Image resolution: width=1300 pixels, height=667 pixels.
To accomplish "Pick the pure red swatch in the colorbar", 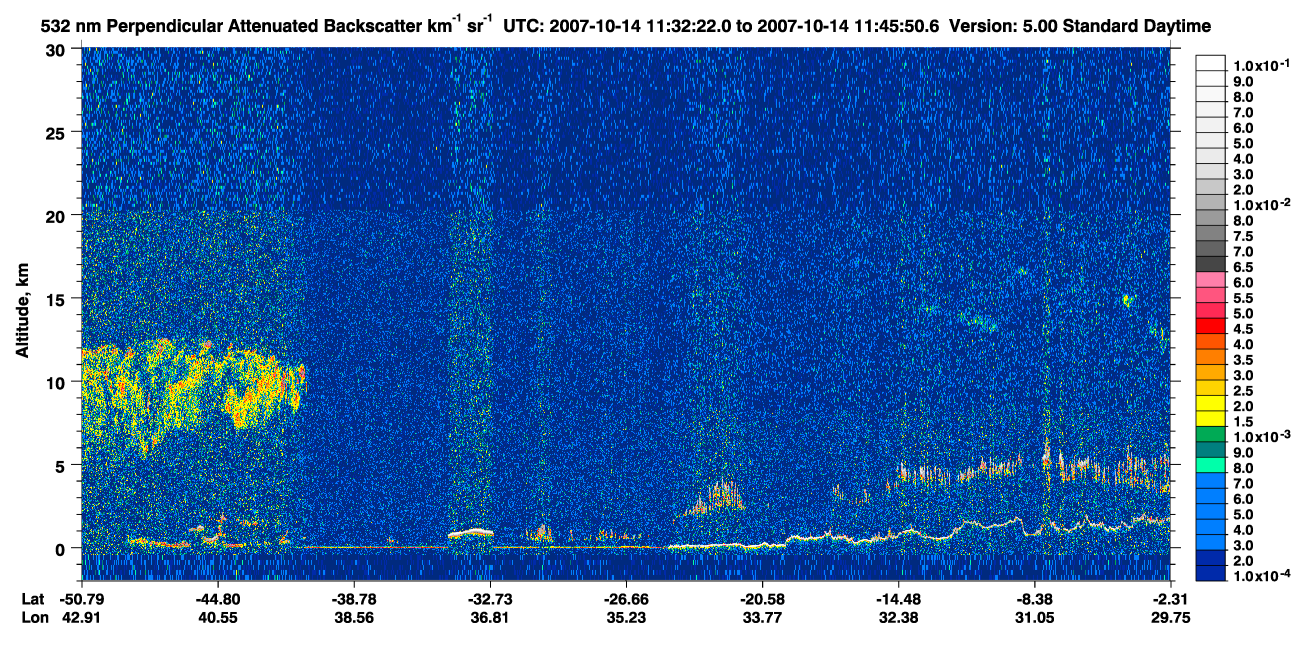I will click(x=1210, y=326).
